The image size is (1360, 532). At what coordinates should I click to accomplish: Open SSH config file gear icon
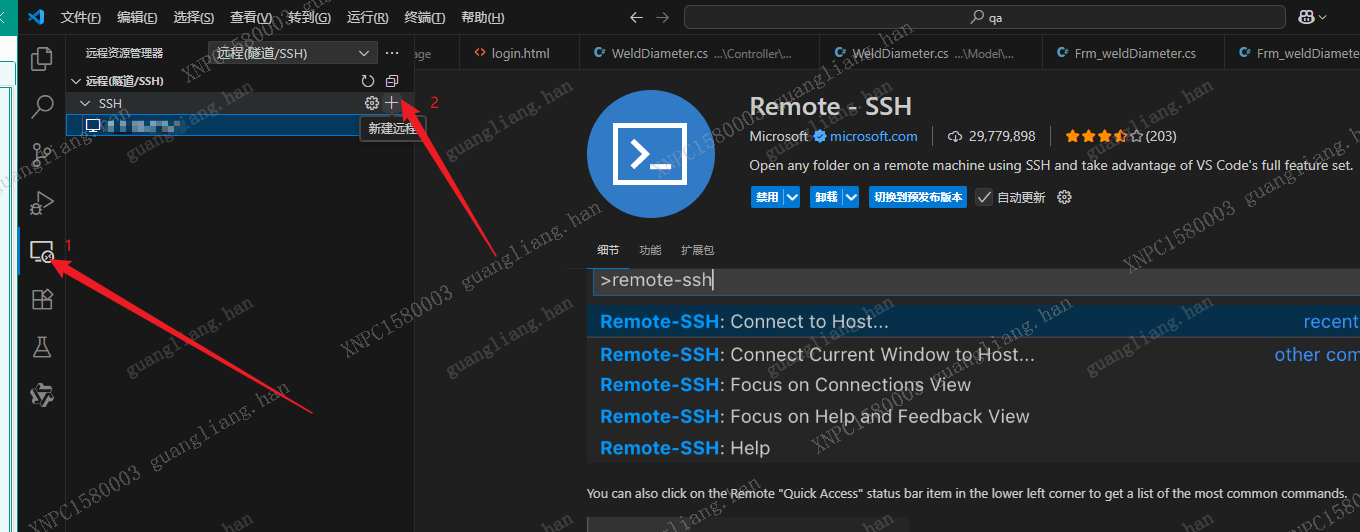tap(372, 103)
